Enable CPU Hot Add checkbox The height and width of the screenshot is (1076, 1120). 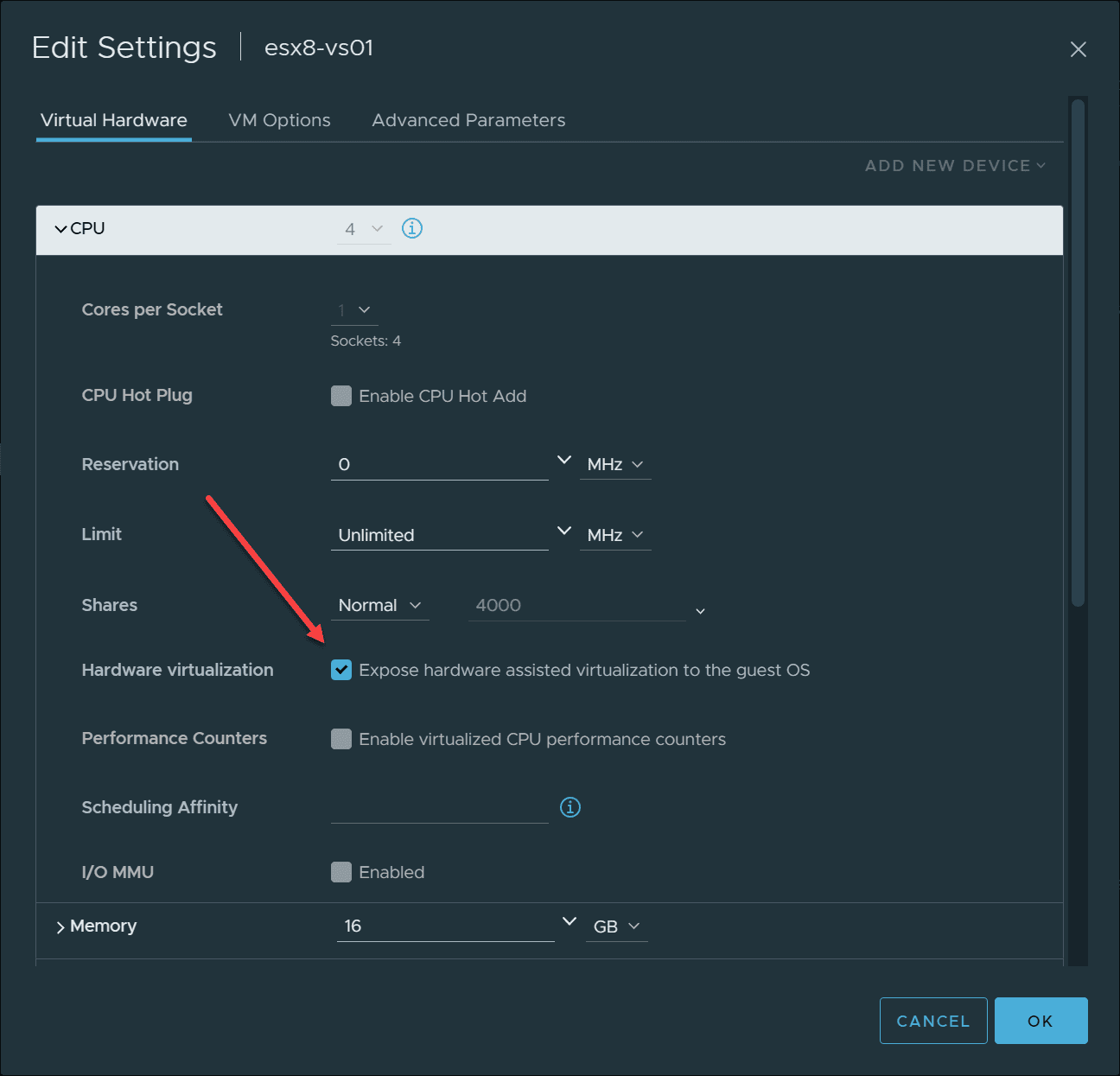(x=341, y=396)
